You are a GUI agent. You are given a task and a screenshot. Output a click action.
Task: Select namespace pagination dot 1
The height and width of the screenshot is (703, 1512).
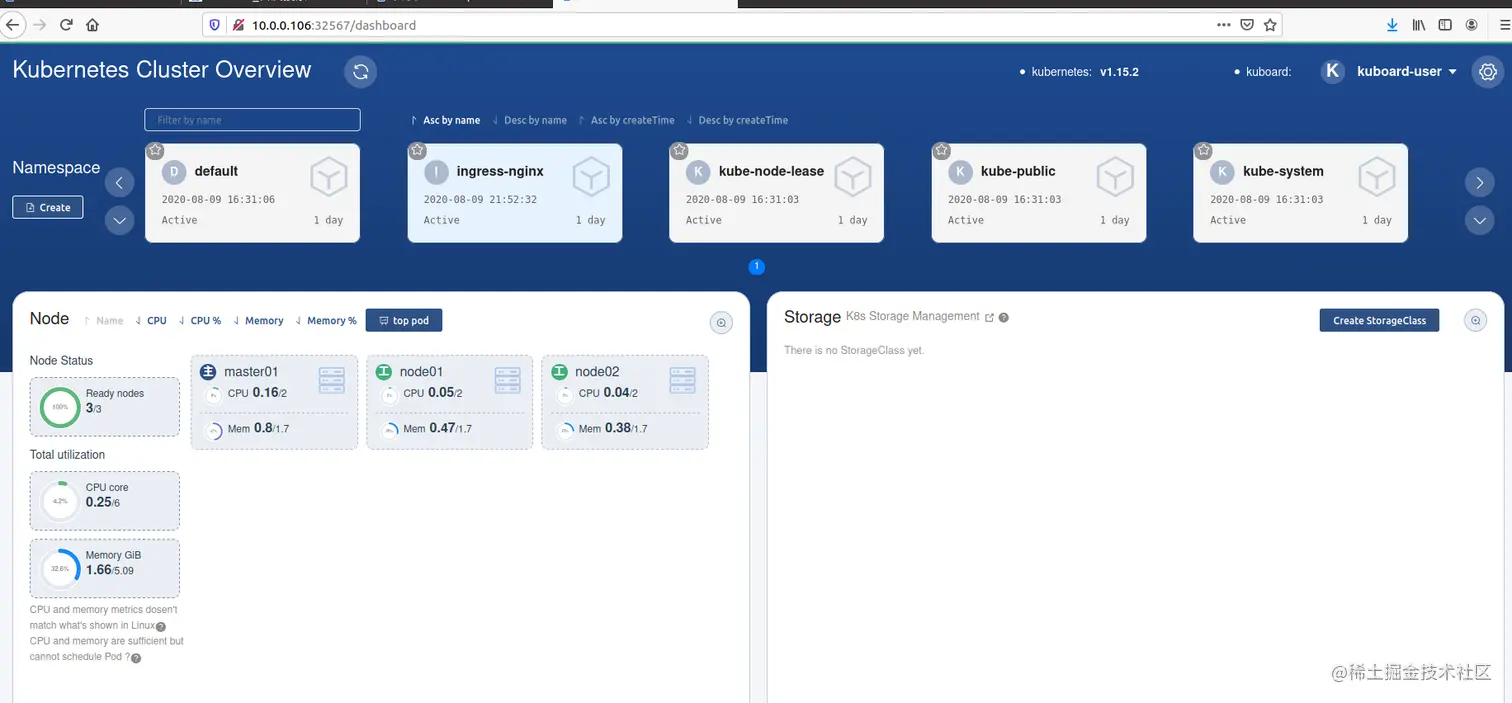click(x=756, y=266)
